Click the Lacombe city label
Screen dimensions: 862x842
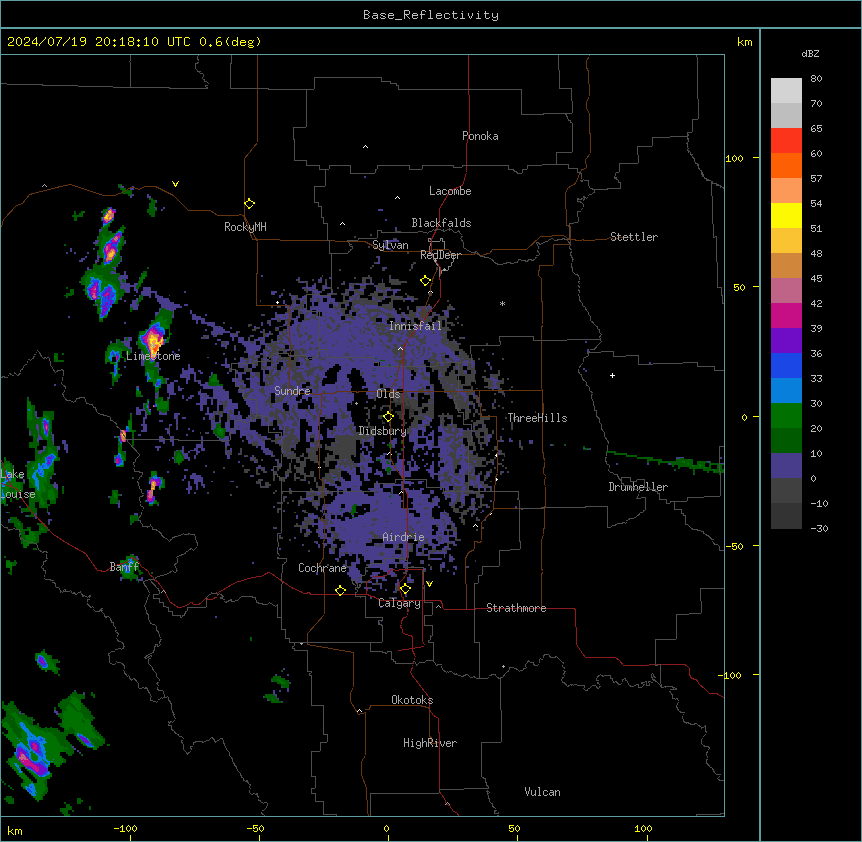coord(450,191)
